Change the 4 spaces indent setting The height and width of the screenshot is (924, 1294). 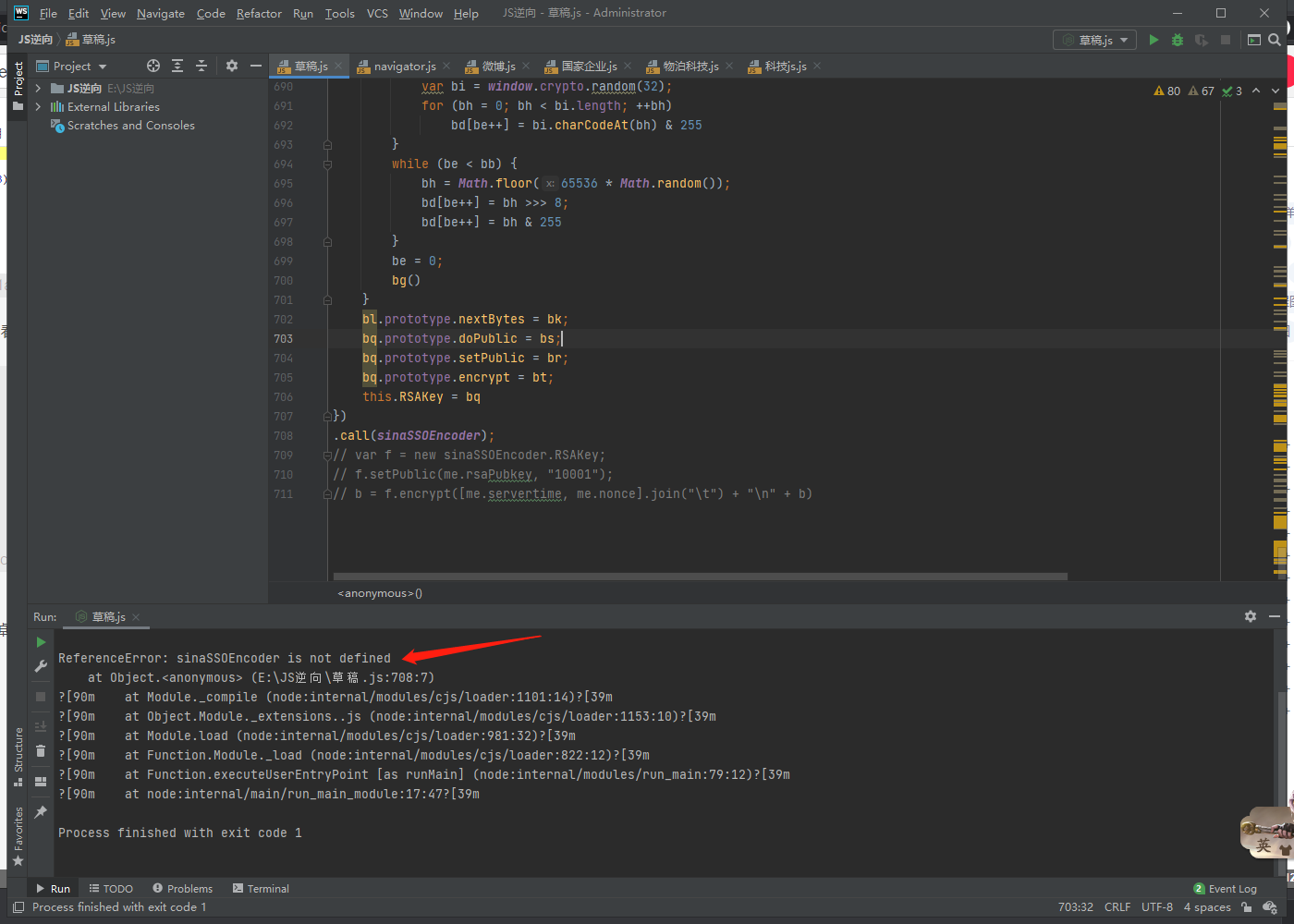[1207, 907]
